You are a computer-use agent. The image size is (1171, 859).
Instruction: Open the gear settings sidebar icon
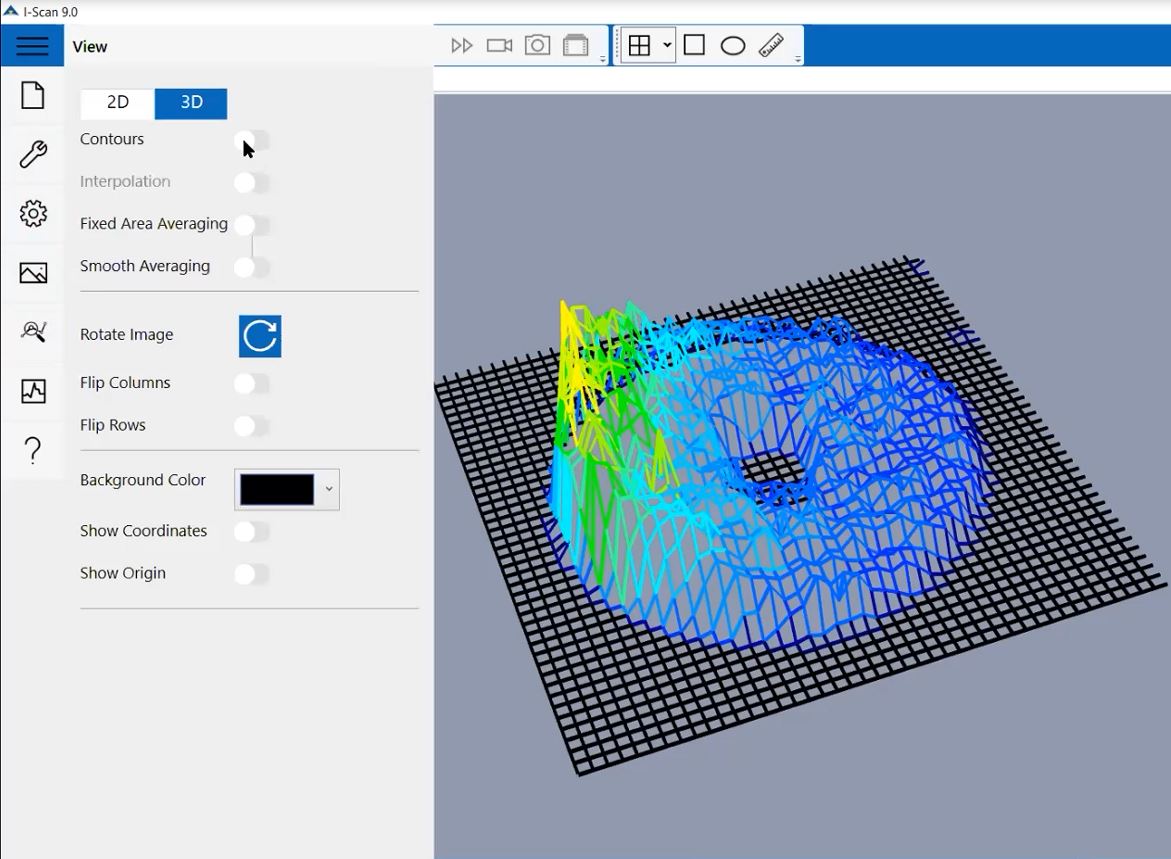(33, 213)
